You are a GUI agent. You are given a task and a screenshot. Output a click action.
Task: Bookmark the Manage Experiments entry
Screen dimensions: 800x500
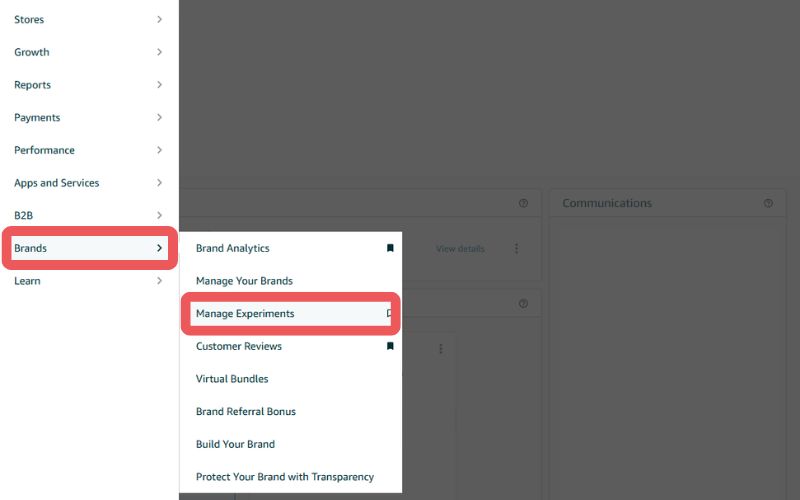(389, 313)
